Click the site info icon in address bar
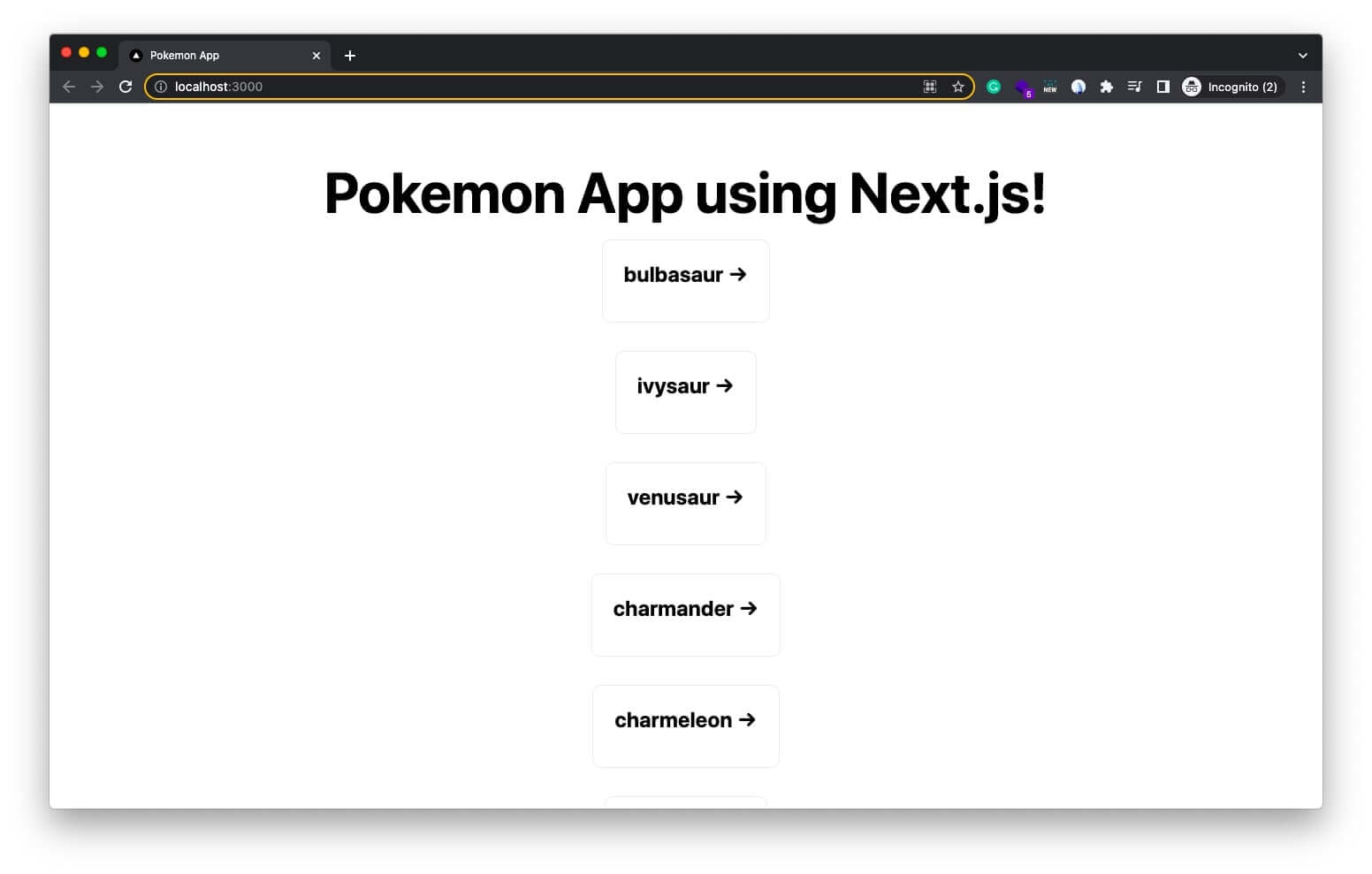Screen dimensions: 1372x874 (160, 87)
